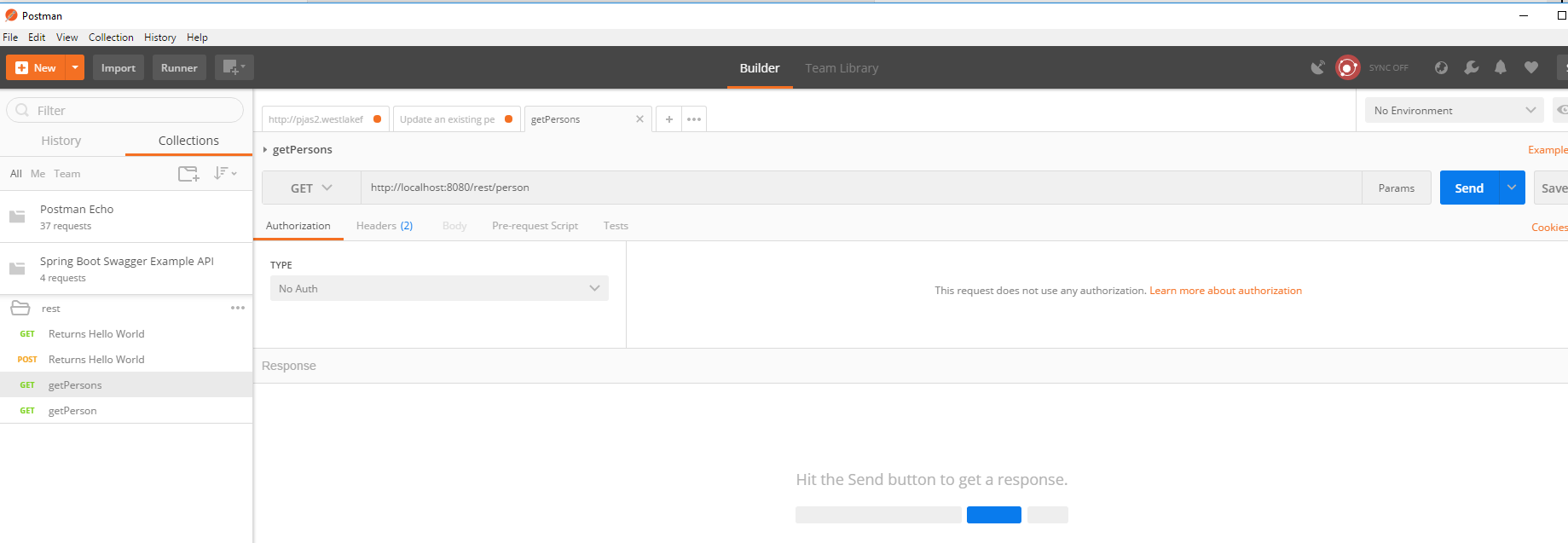Click the red sync status icon
Screen dimensions: 1568x543
(1347, 67)
